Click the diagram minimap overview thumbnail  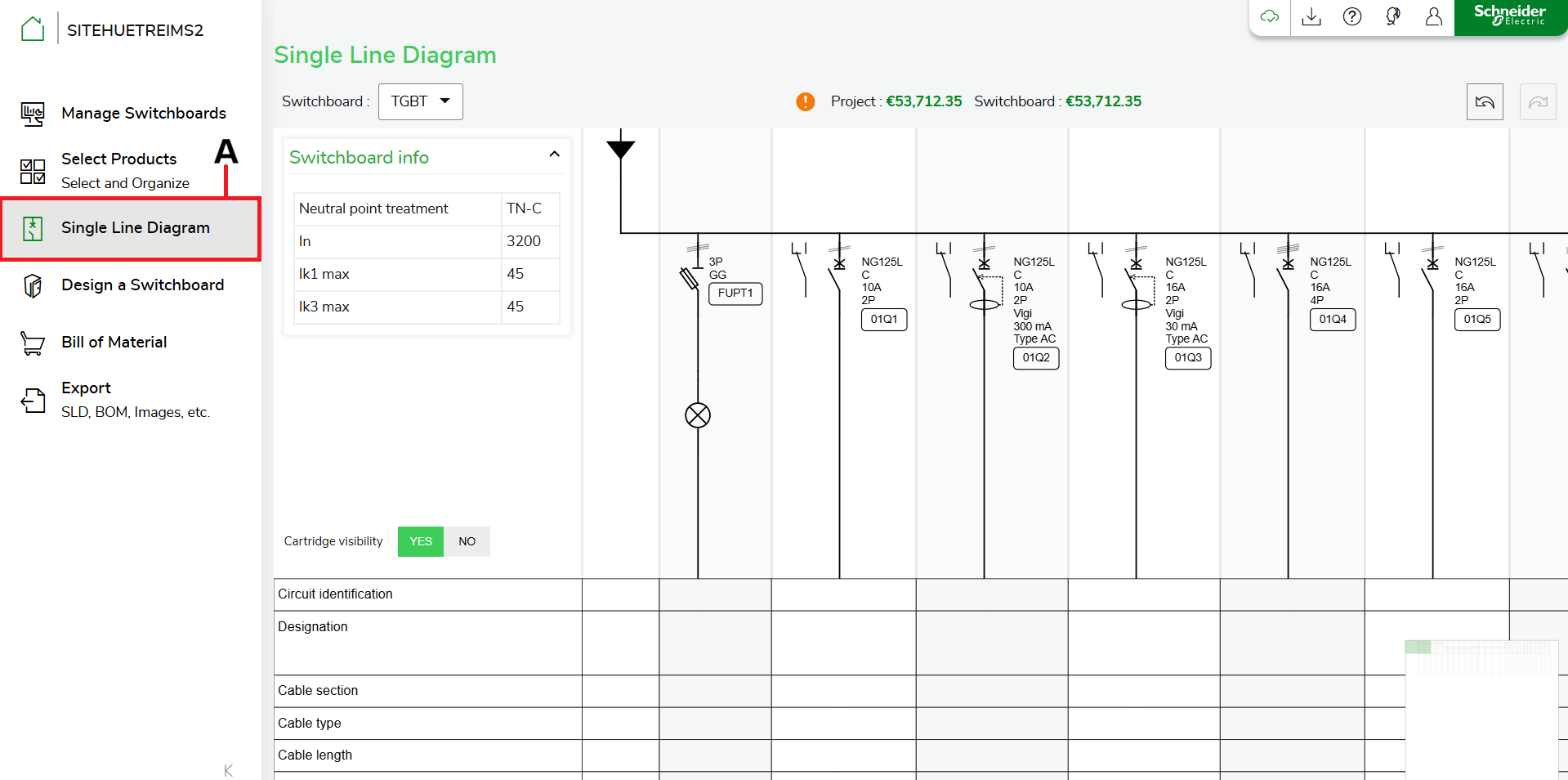tap(1481, 710)
